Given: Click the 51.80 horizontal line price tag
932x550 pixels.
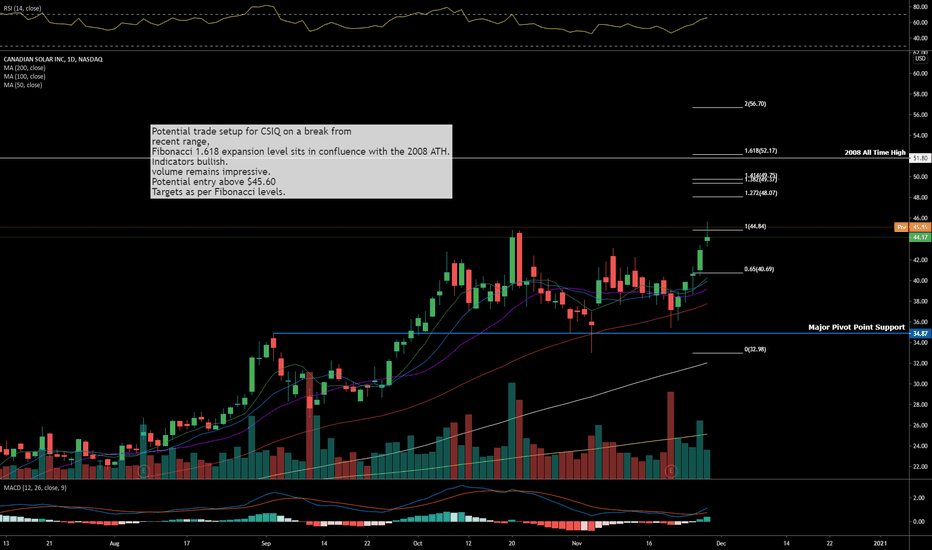Looking at the screenshot, I should coord(920,158).
